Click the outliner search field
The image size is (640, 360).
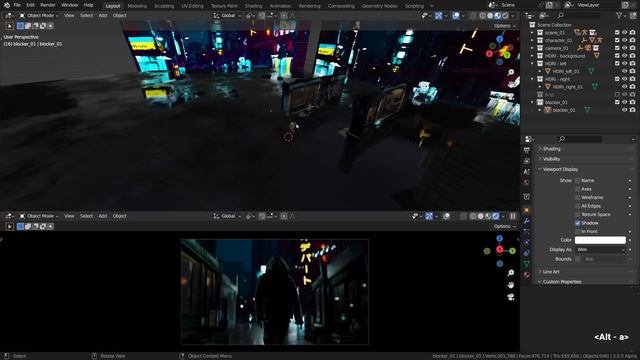point(580,16)
